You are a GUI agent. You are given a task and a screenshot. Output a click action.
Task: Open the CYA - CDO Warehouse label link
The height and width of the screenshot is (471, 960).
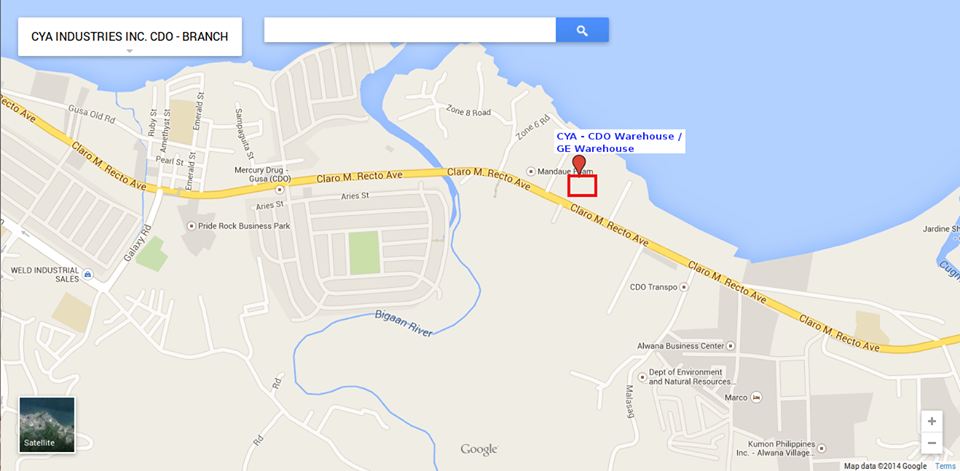(619, 142)
